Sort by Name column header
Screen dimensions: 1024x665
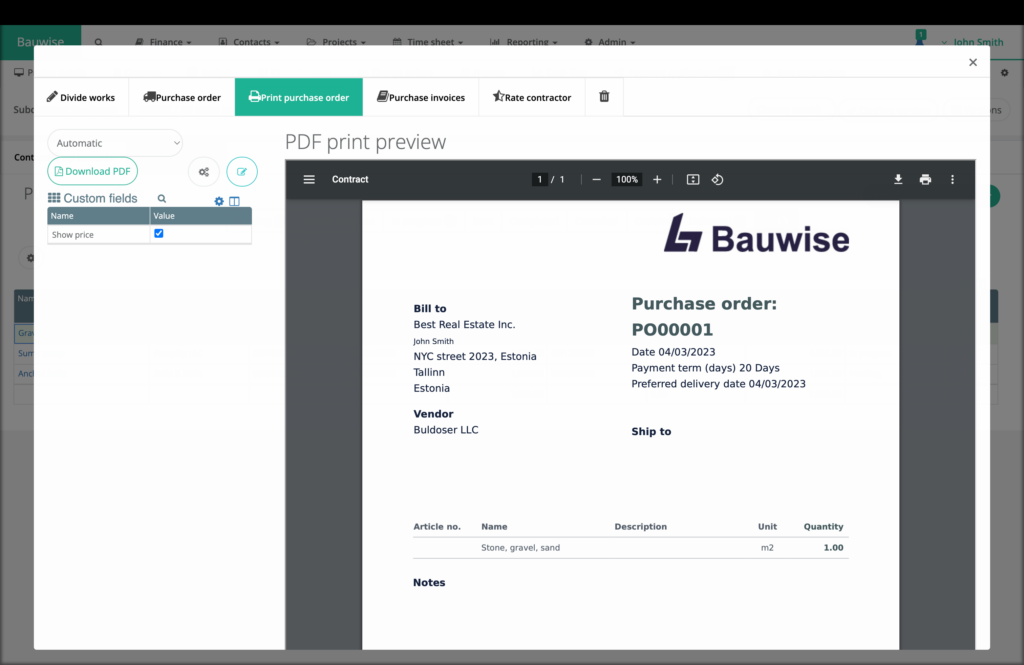point(99,216)
